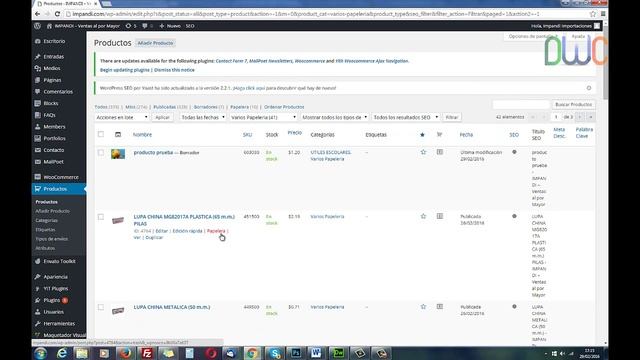This screenshot has width=640, height=360.
Task: Open the Categorías submenu item
Action: pyautogui.click(x=47, y=220)
